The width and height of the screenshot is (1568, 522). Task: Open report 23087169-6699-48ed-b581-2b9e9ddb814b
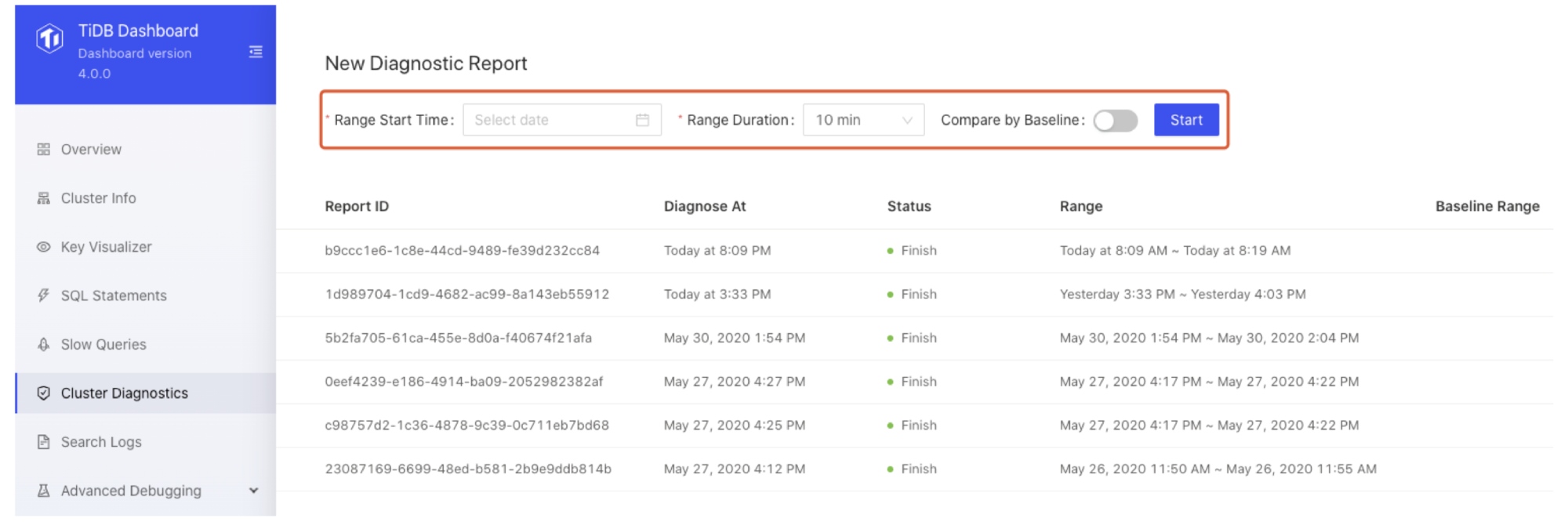coord(468,469)
